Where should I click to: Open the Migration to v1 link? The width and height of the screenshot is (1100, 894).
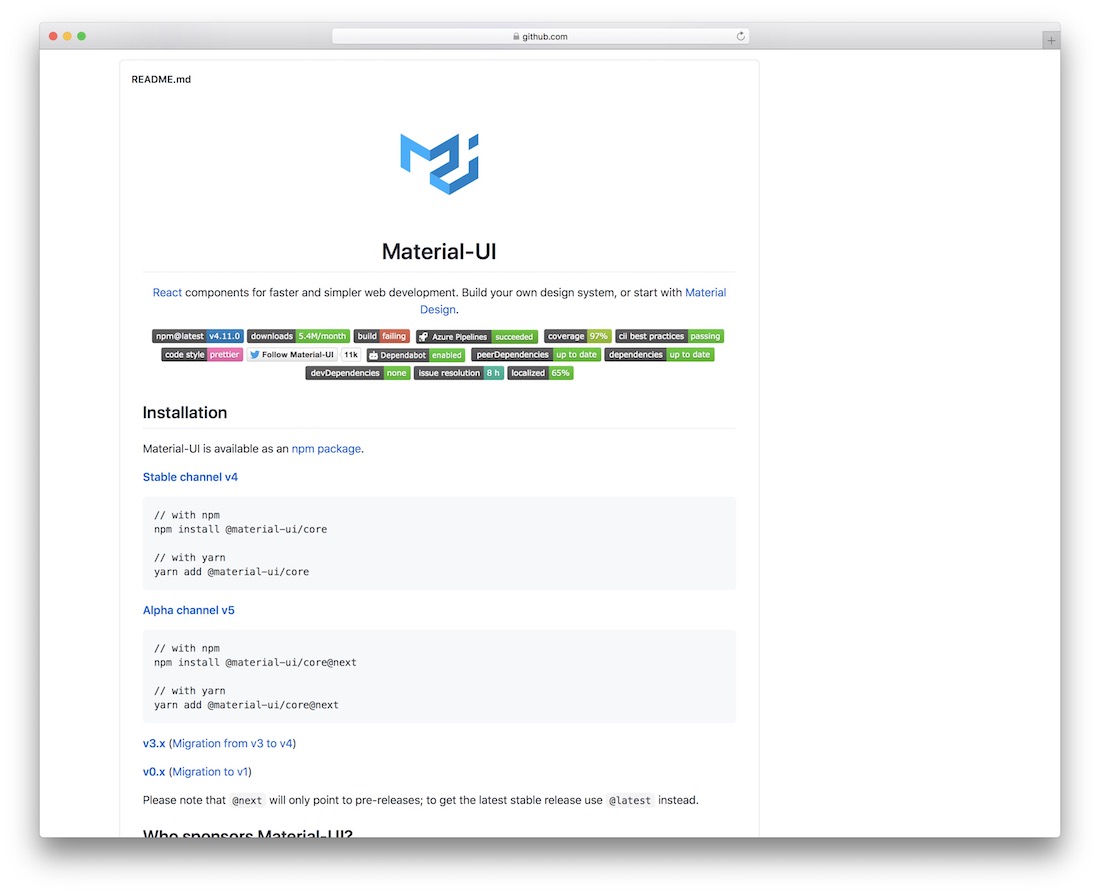coord(210,771)
